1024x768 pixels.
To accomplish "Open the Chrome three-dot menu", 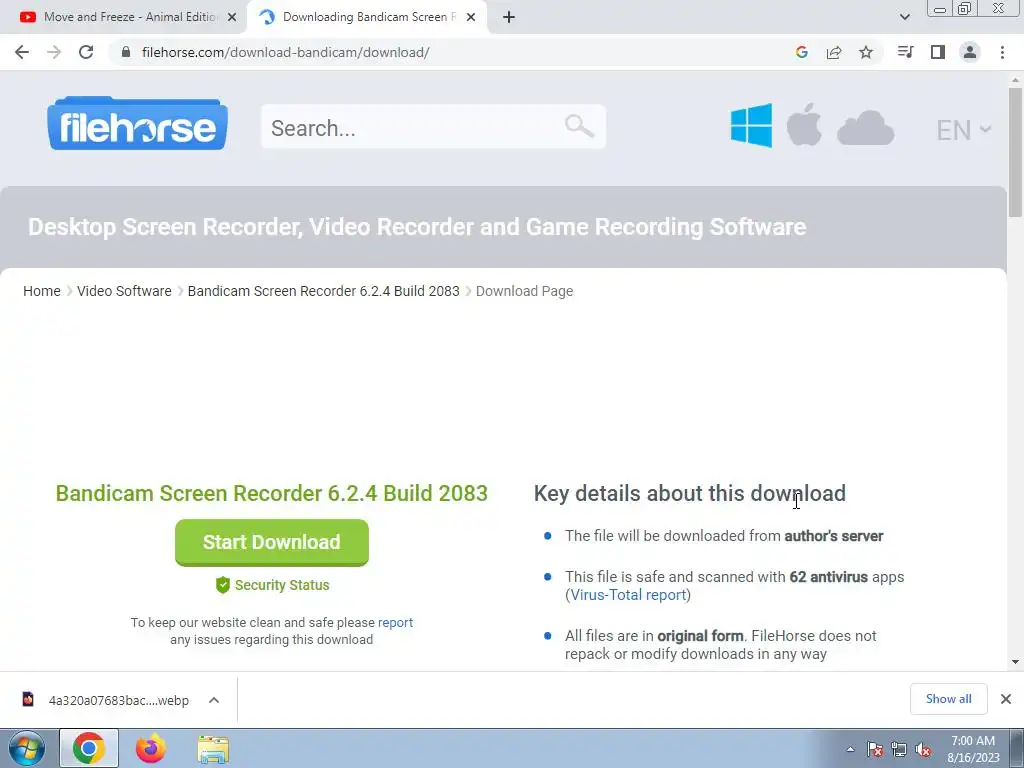I will [1002, 52].
